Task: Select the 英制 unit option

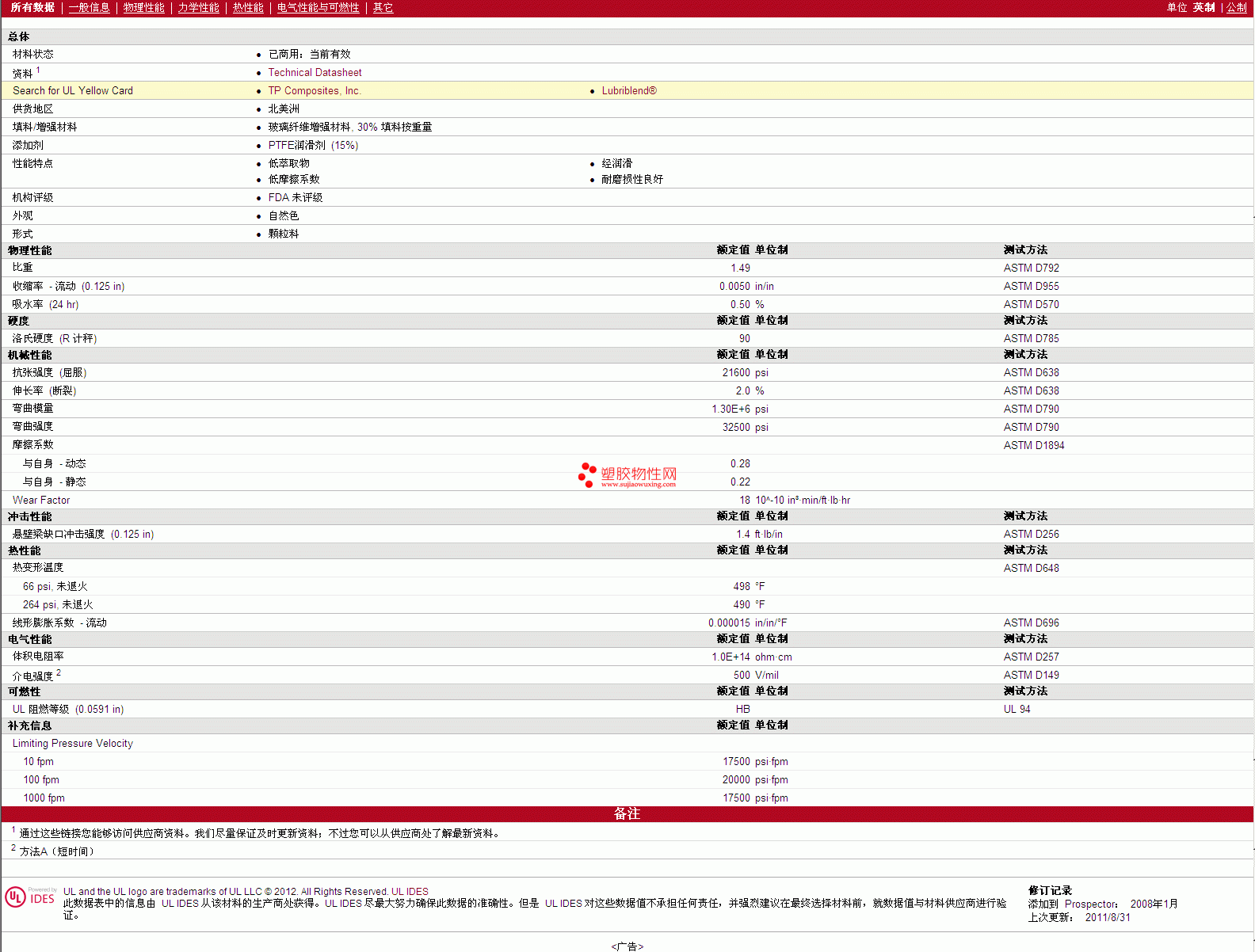Action: click(x=1204, y=8)
